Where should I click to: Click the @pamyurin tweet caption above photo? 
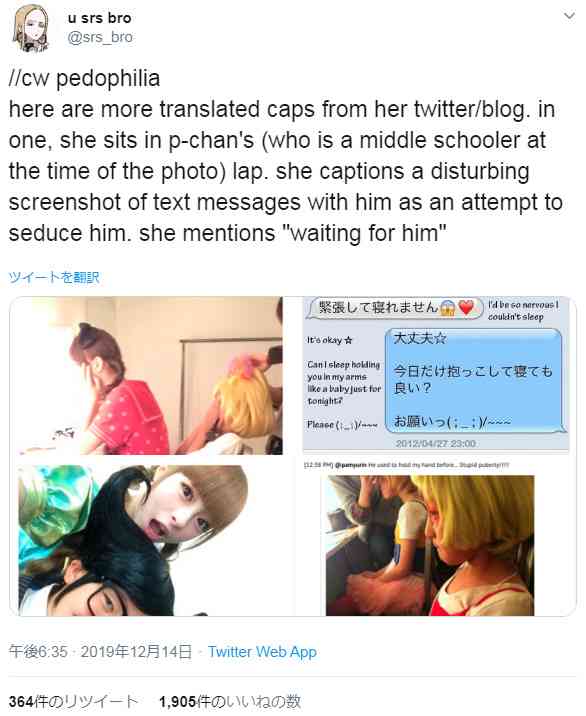click(407, 464)
